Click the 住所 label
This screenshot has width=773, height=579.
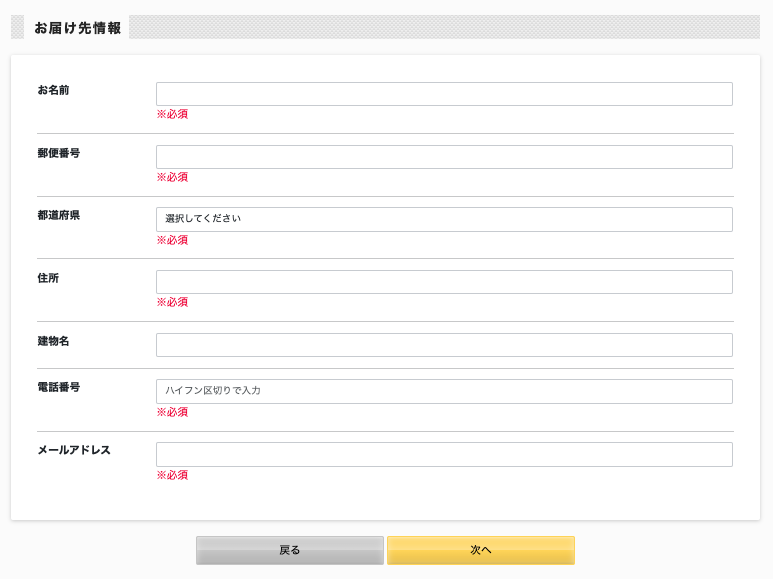click(48, 278)
